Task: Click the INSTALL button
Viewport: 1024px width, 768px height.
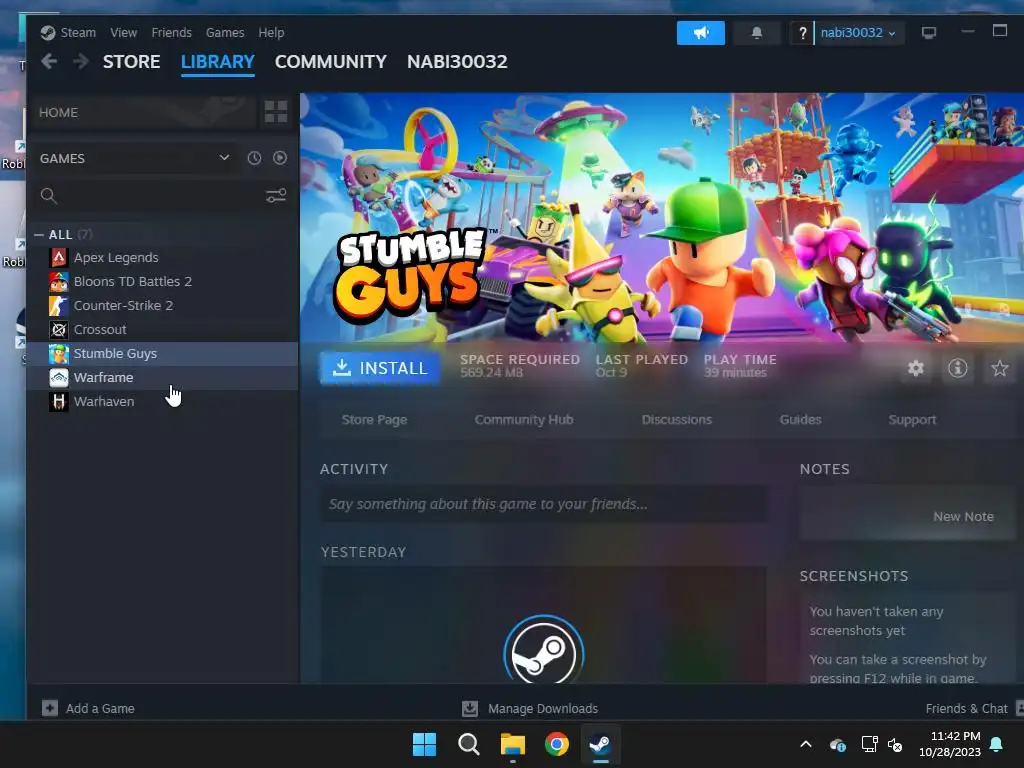Action: 379,368
